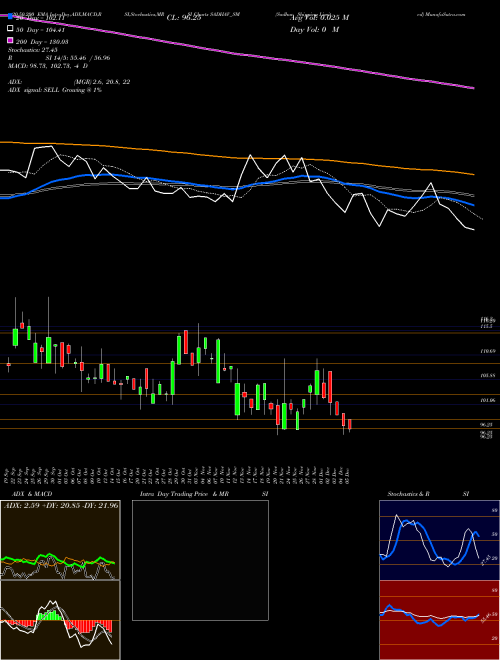Click the ADX +DY -DY values header

[61, 505]
